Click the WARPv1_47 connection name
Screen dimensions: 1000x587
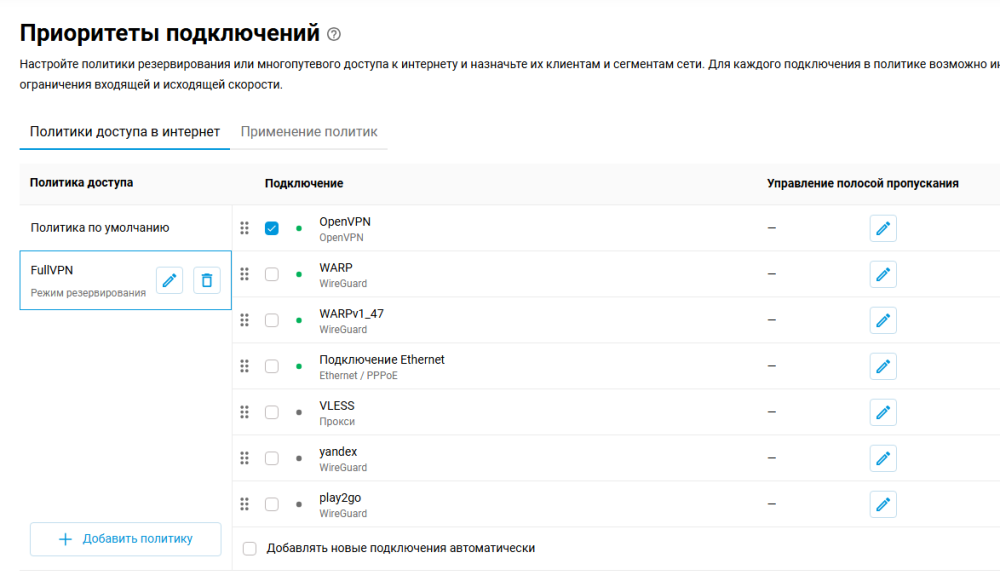pyautogui.click(x=351, y=313)
